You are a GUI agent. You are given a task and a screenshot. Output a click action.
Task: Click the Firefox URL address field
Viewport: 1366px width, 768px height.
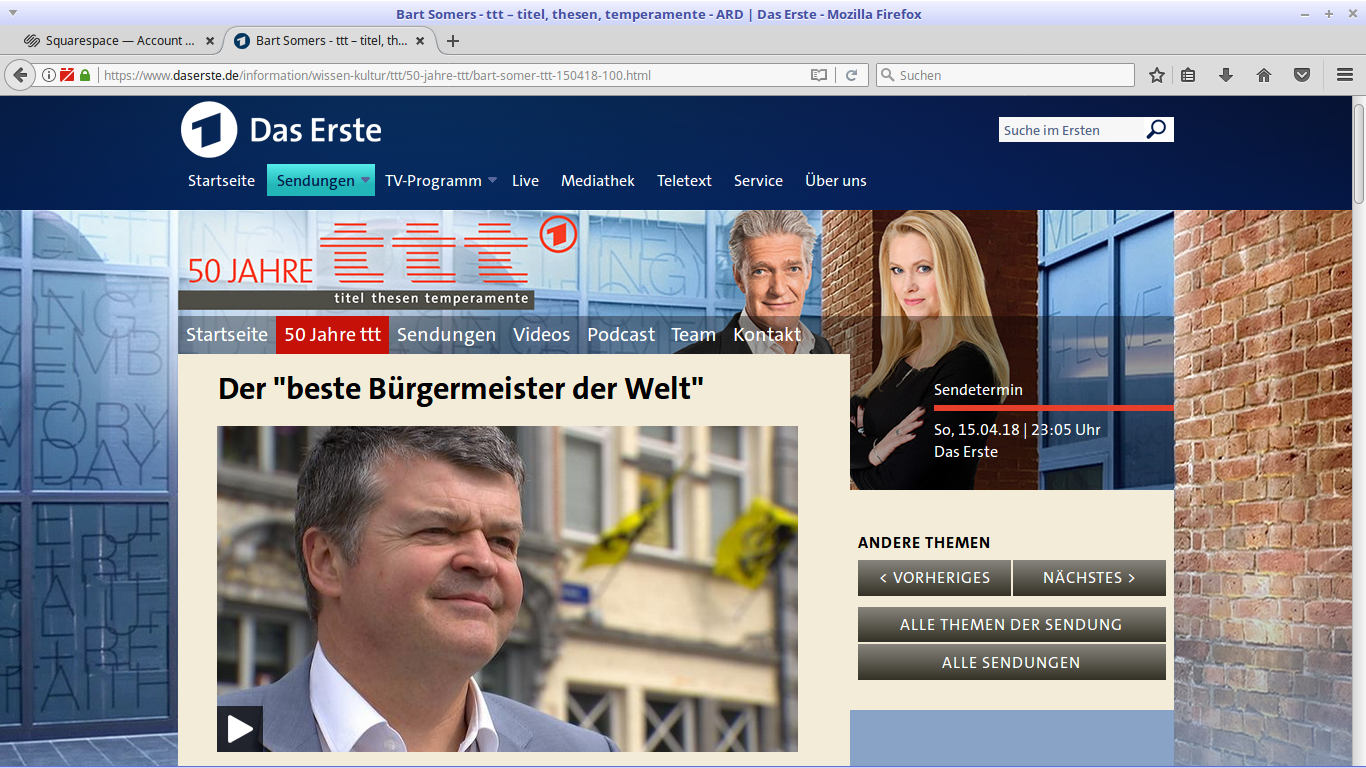[x=450, y=75]
